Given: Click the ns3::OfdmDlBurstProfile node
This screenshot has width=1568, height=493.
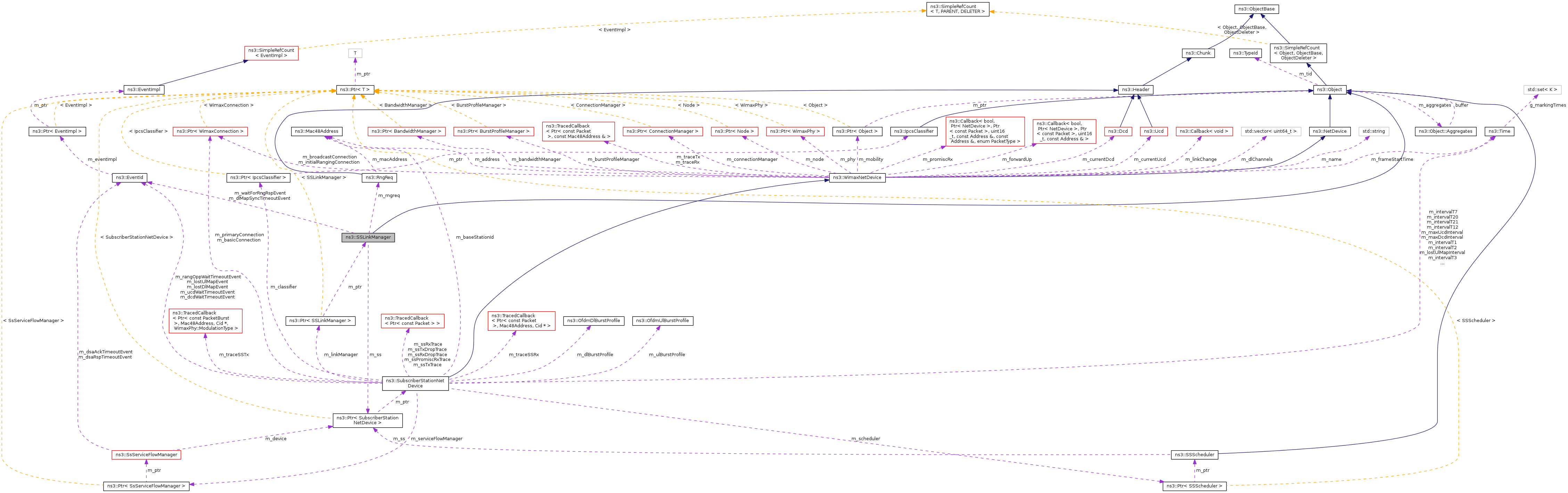Looking at the screenshot, I should (593, 321).
